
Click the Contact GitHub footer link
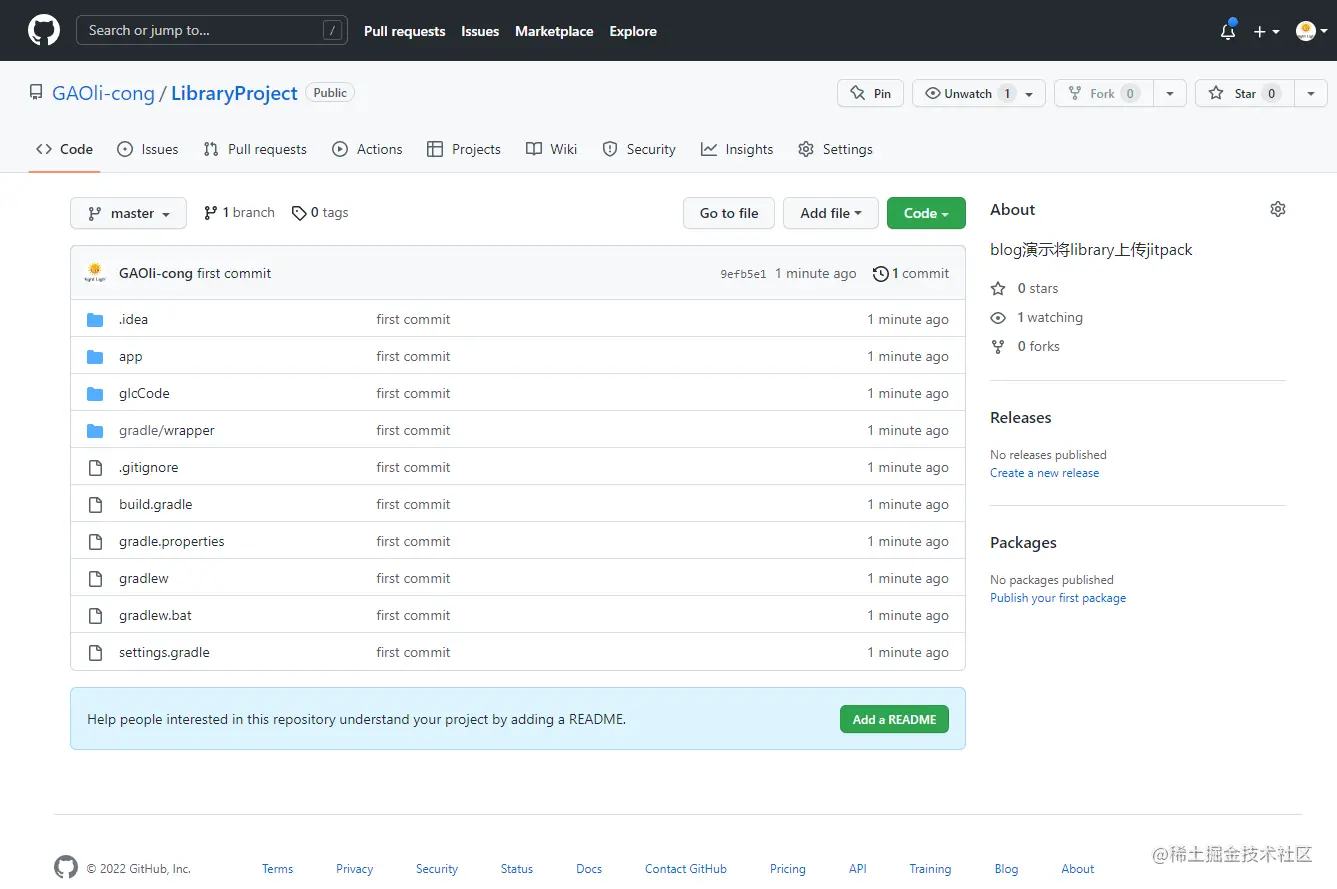pyautogui.click(x=686, y=869)
